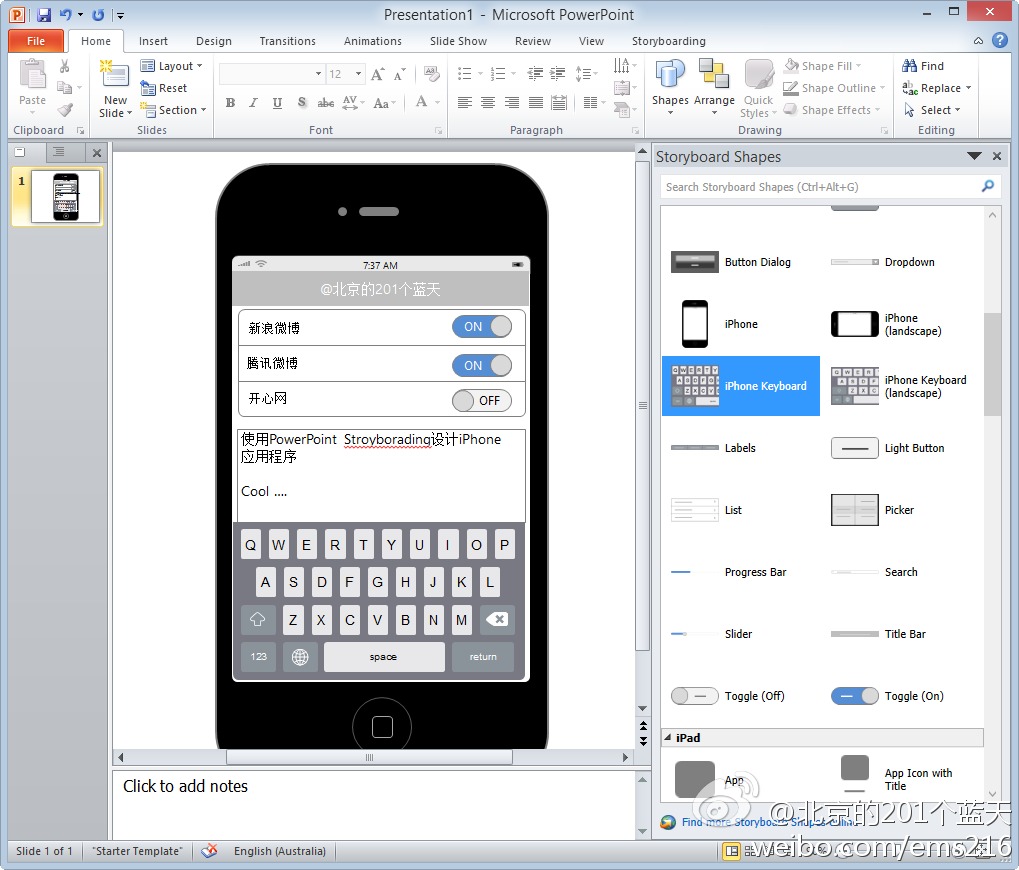Switch off the 腾讯微博 toggle
This screenshot has width=1019, height=870.
(x=482, y=365)
